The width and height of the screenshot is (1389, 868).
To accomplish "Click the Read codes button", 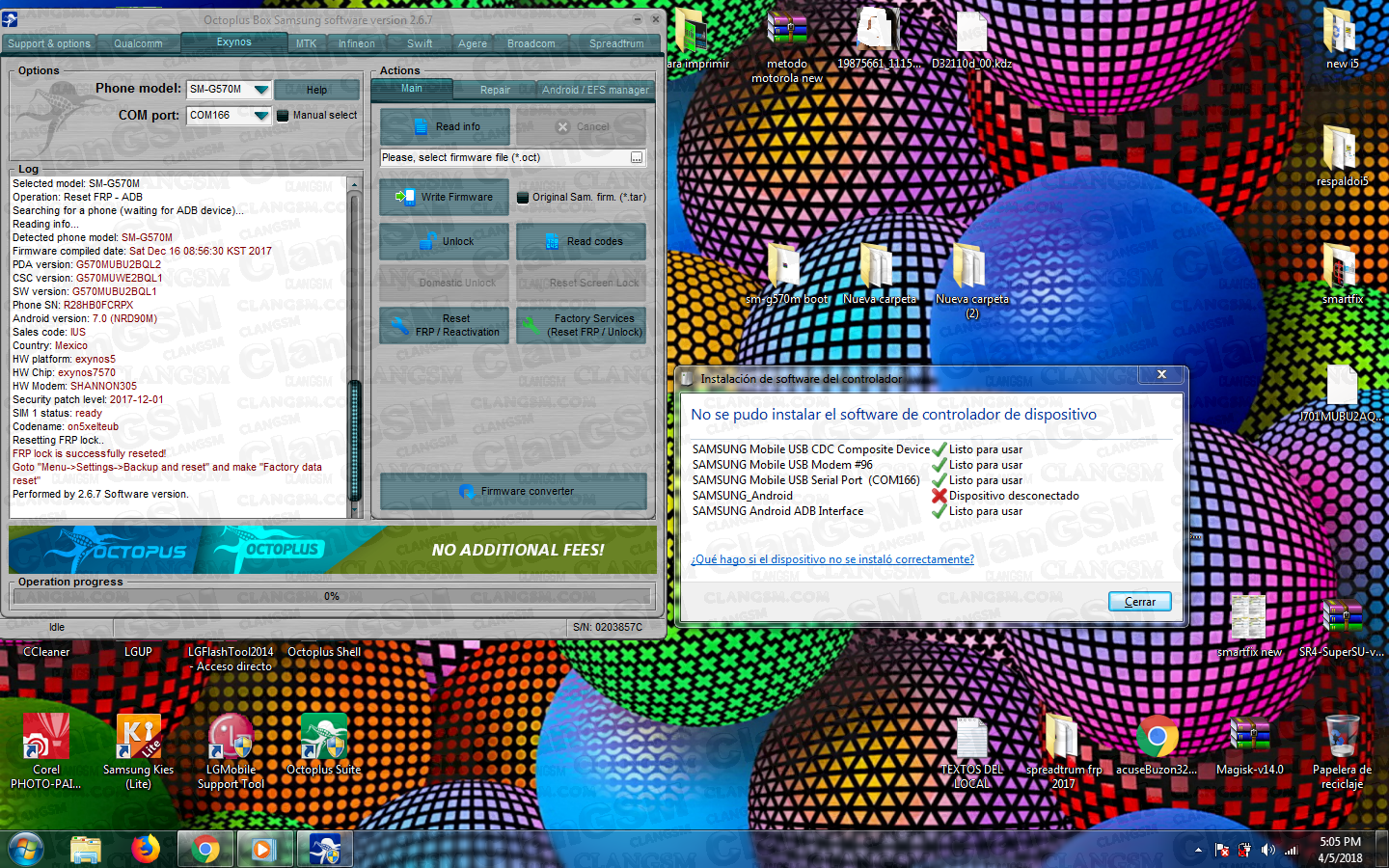I will [x=581, y=241].
